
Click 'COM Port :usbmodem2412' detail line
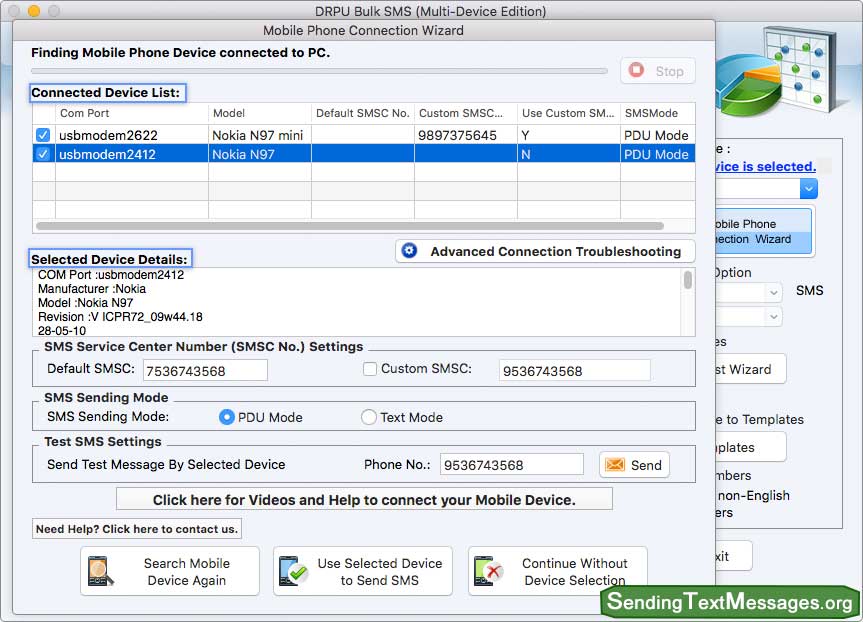pos(111,275)
